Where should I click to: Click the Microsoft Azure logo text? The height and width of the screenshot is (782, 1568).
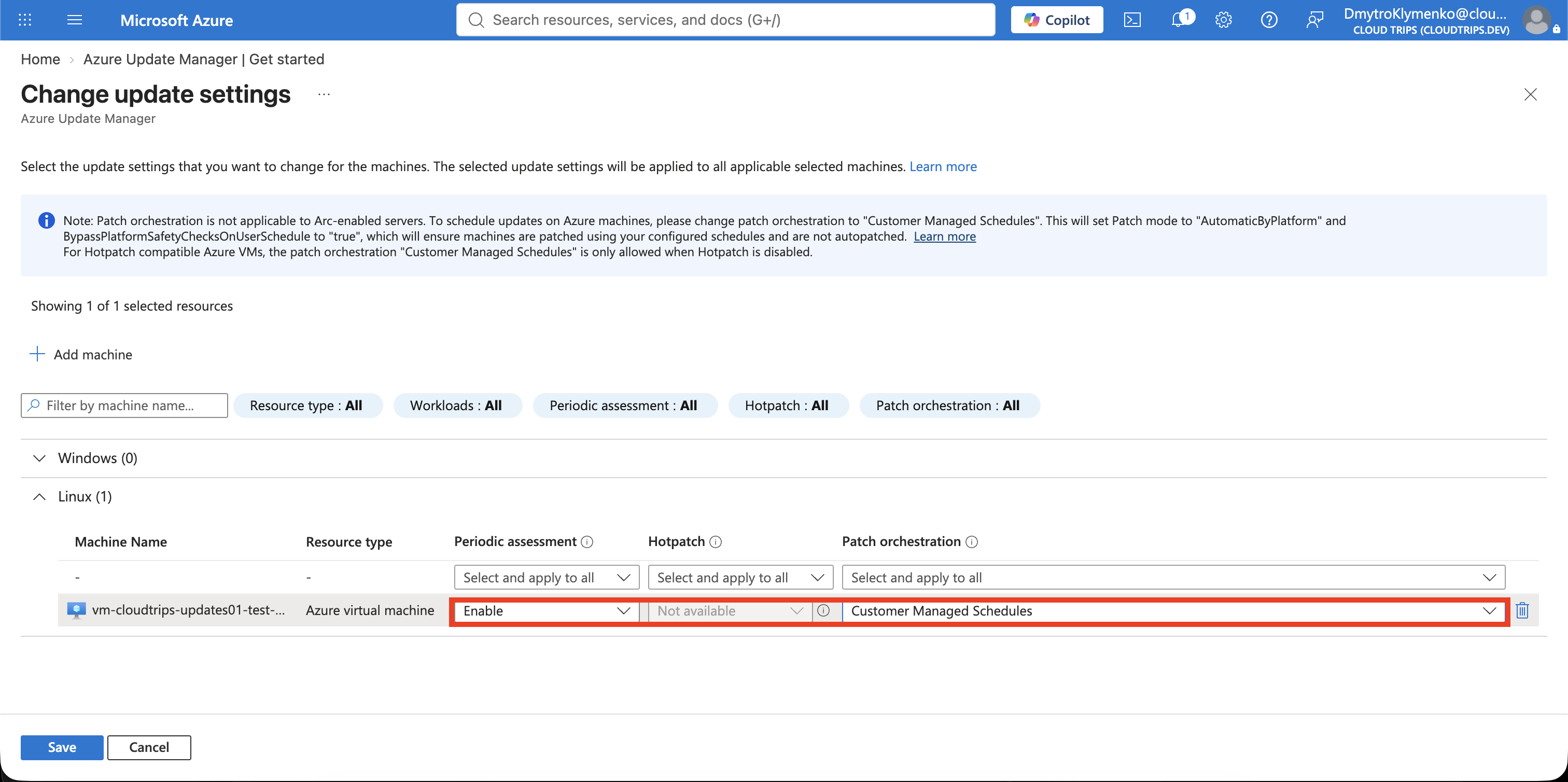(x=176, y=20)
